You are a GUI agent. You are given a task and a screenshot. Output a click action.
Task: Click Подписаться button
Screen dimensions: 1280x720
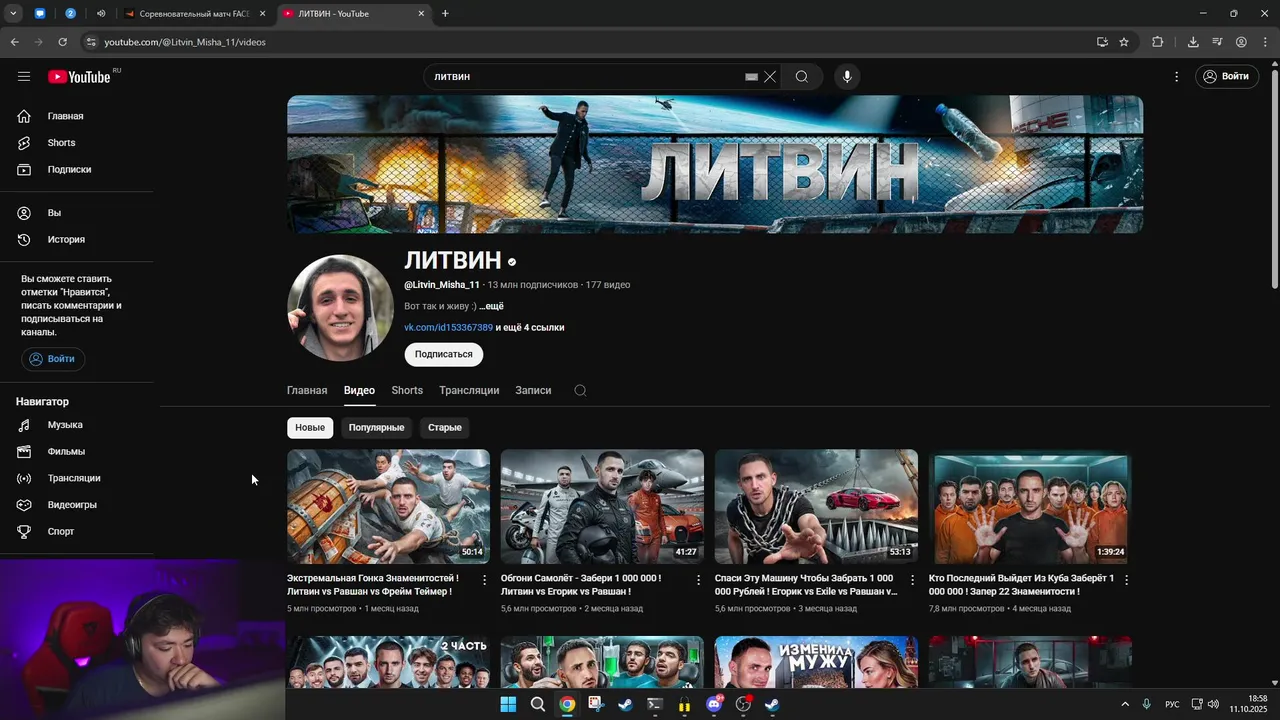[x=444, y=354]
